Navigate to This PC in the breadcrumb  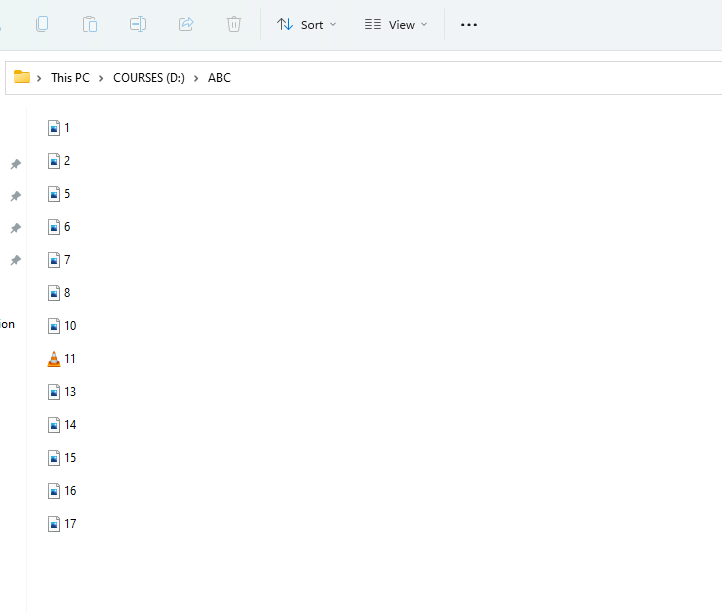70,78
